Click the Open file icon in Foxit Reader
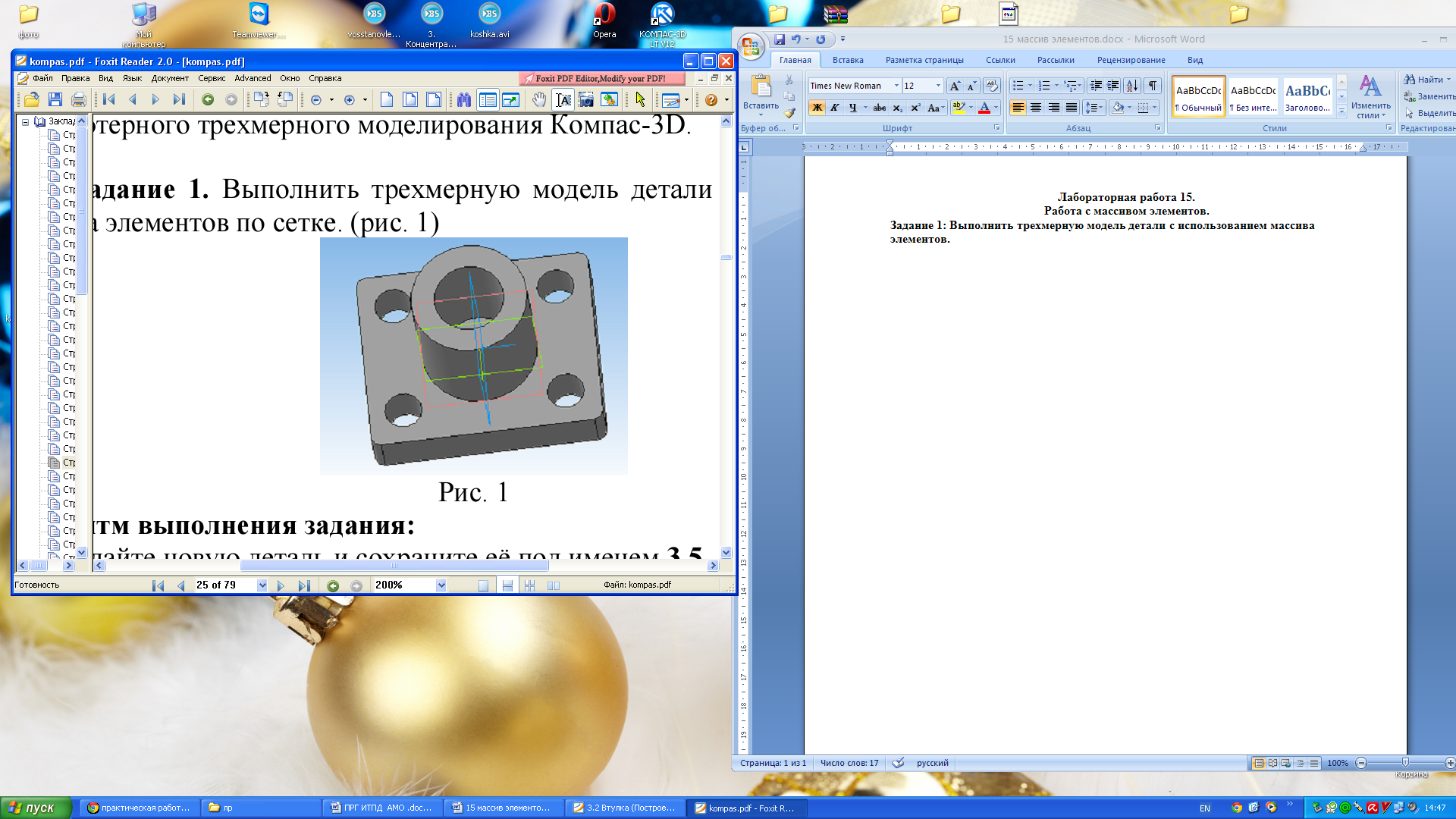 click(32, 99)
